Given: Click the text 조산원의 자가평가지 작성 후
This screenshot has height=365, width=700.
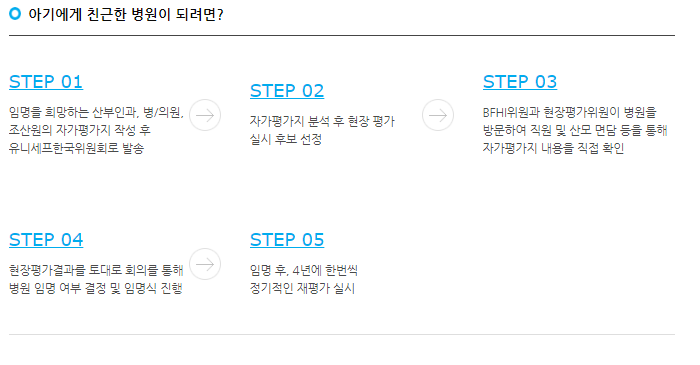Looking at the screenshot, I should point(80,130).
